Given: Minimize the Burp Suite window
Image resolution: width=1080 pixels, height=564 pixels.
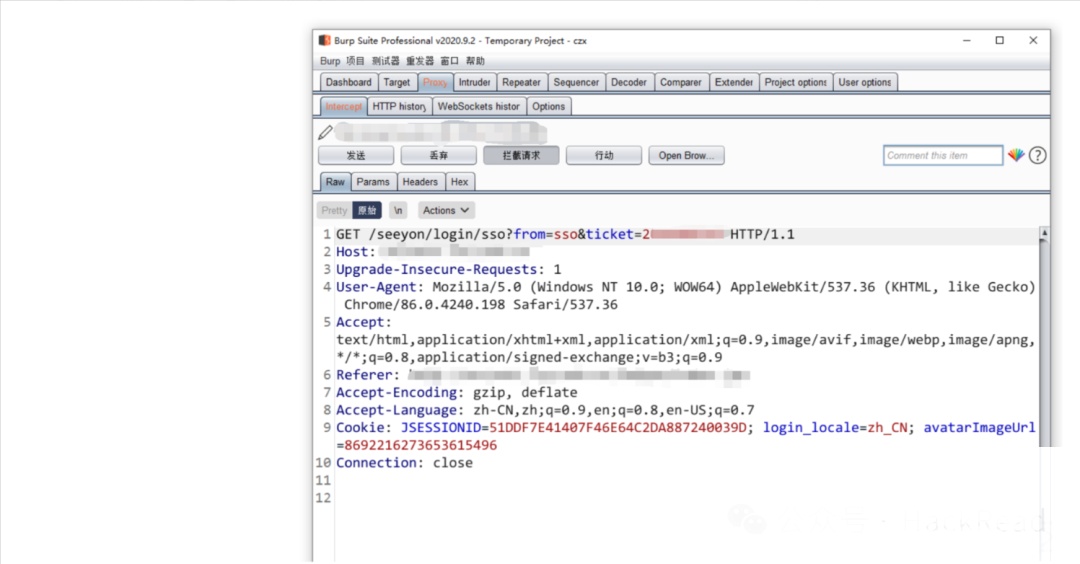Looking at the screenshot, I should coord(966,41).
